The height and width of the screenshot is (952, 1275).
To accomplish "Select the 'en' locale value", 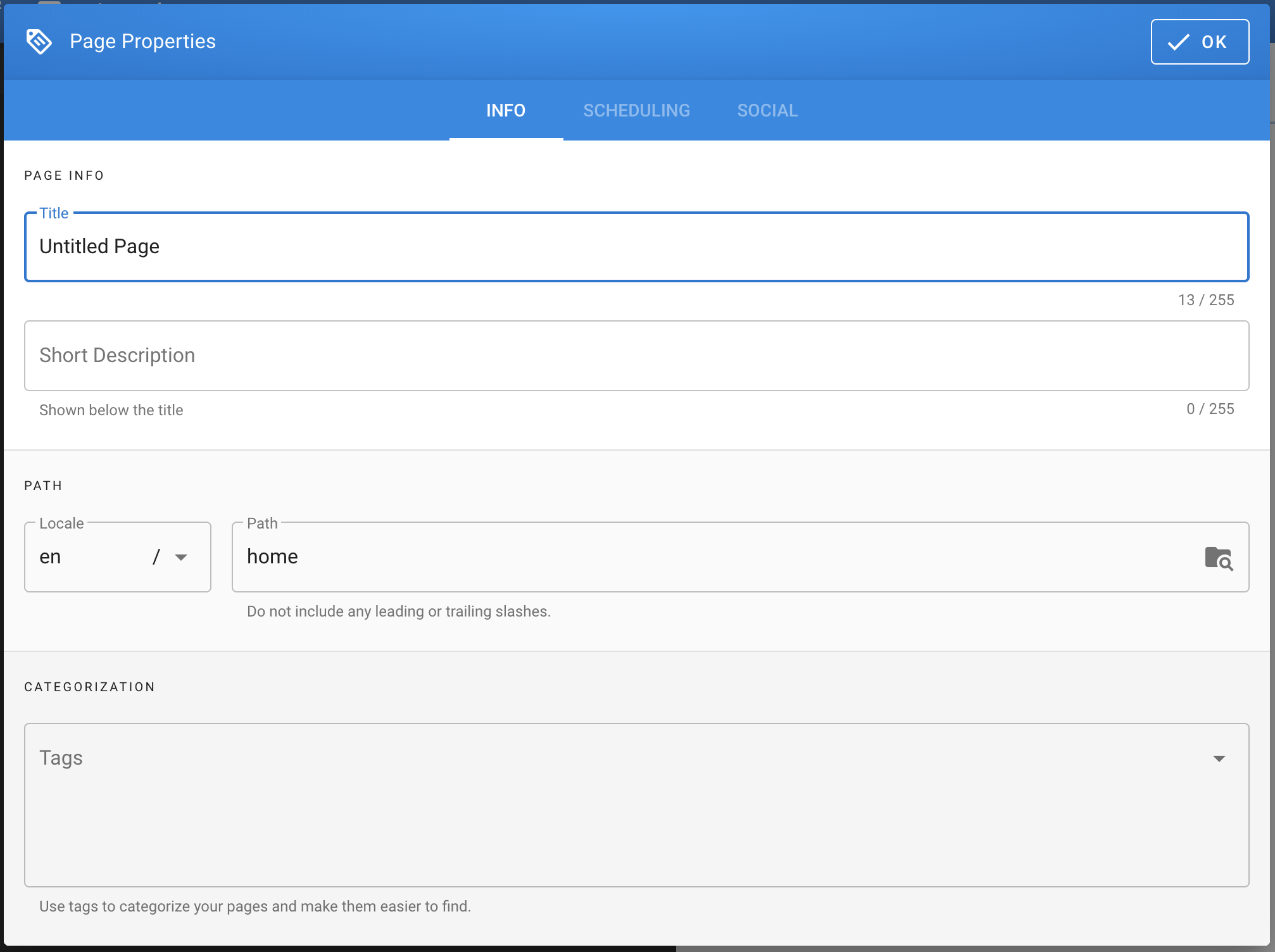I will tap(51, 557).
